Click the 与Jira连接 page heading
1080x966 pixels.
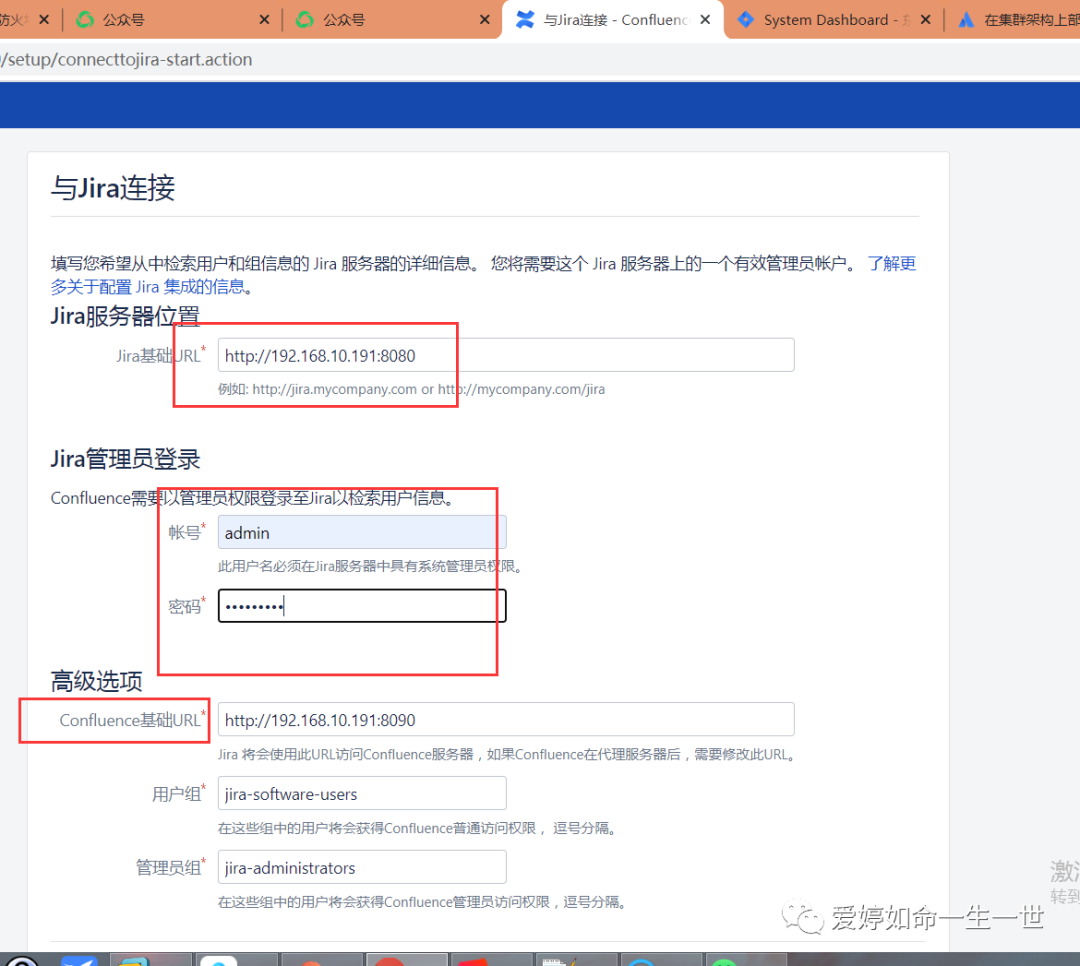click(113, 188)
